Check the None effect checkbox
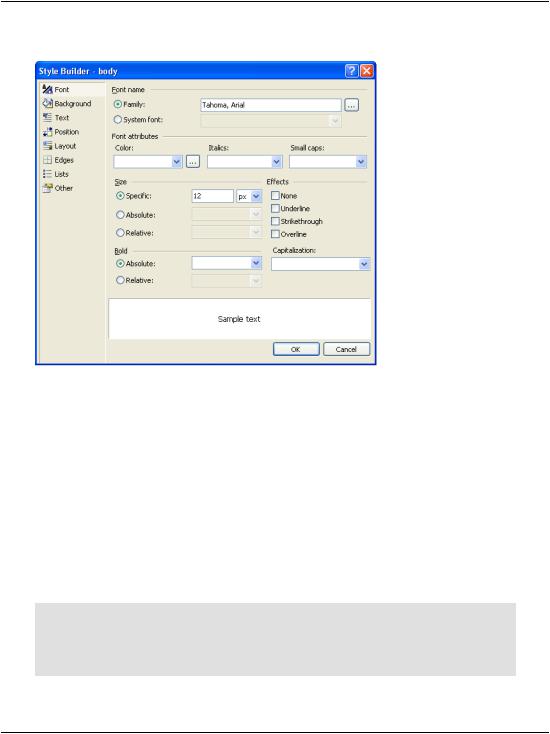 coord(275,196)
